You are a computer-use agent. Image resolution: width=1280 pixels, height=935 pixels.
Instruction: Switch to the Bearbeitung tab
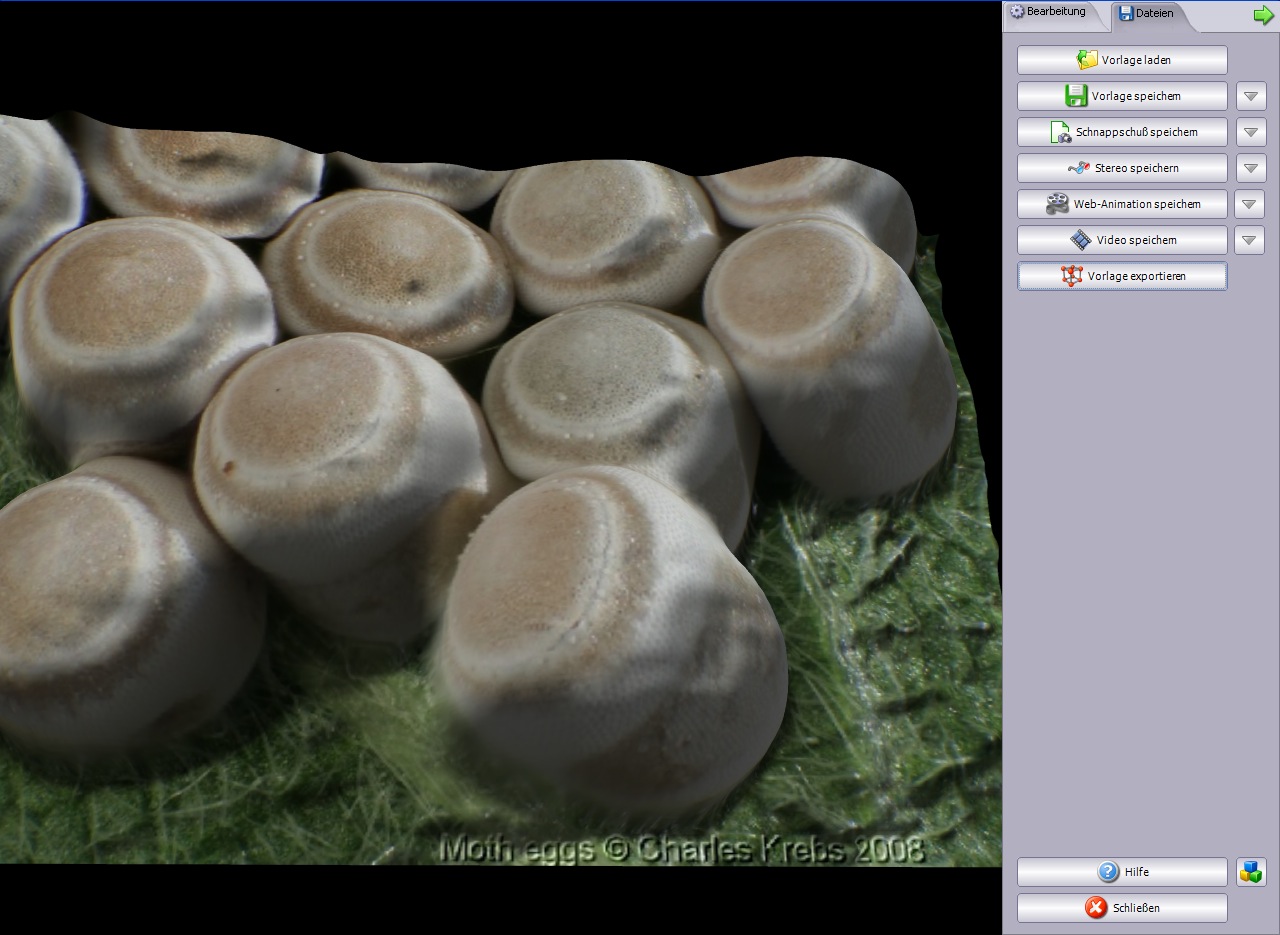pos(1055,13)
